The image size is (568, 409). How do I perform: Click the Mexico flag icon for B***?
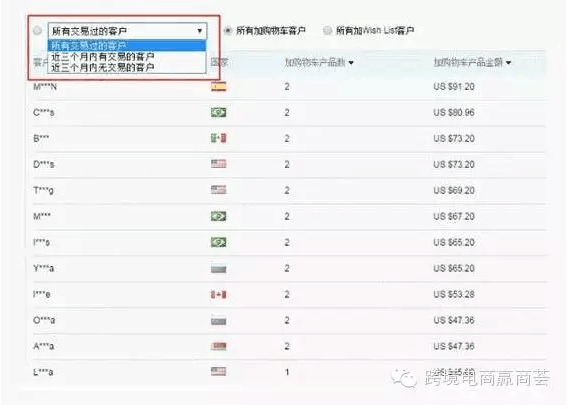pos(218,138)
